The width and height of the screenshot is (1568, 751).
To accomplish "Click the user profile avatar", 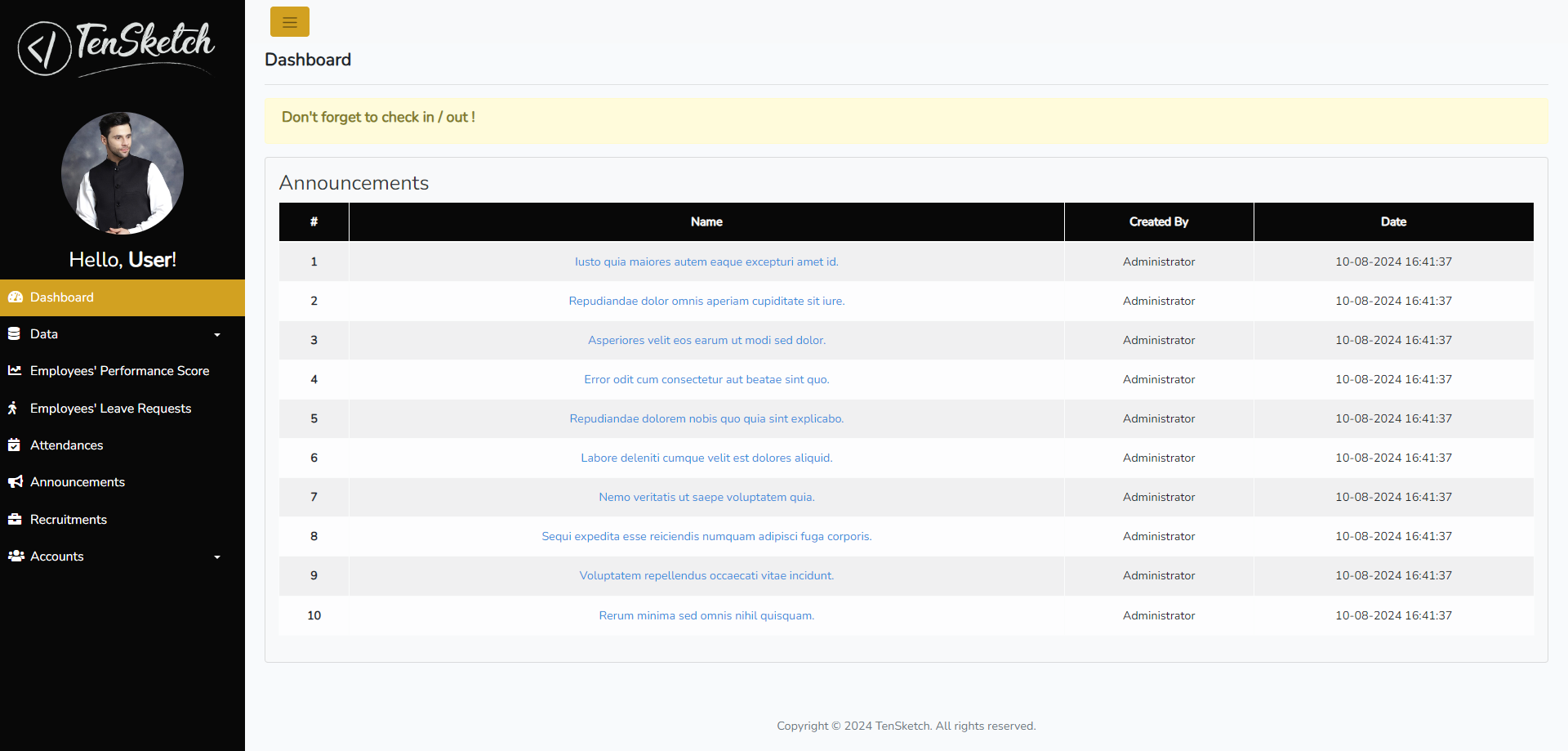I will 122,173.
